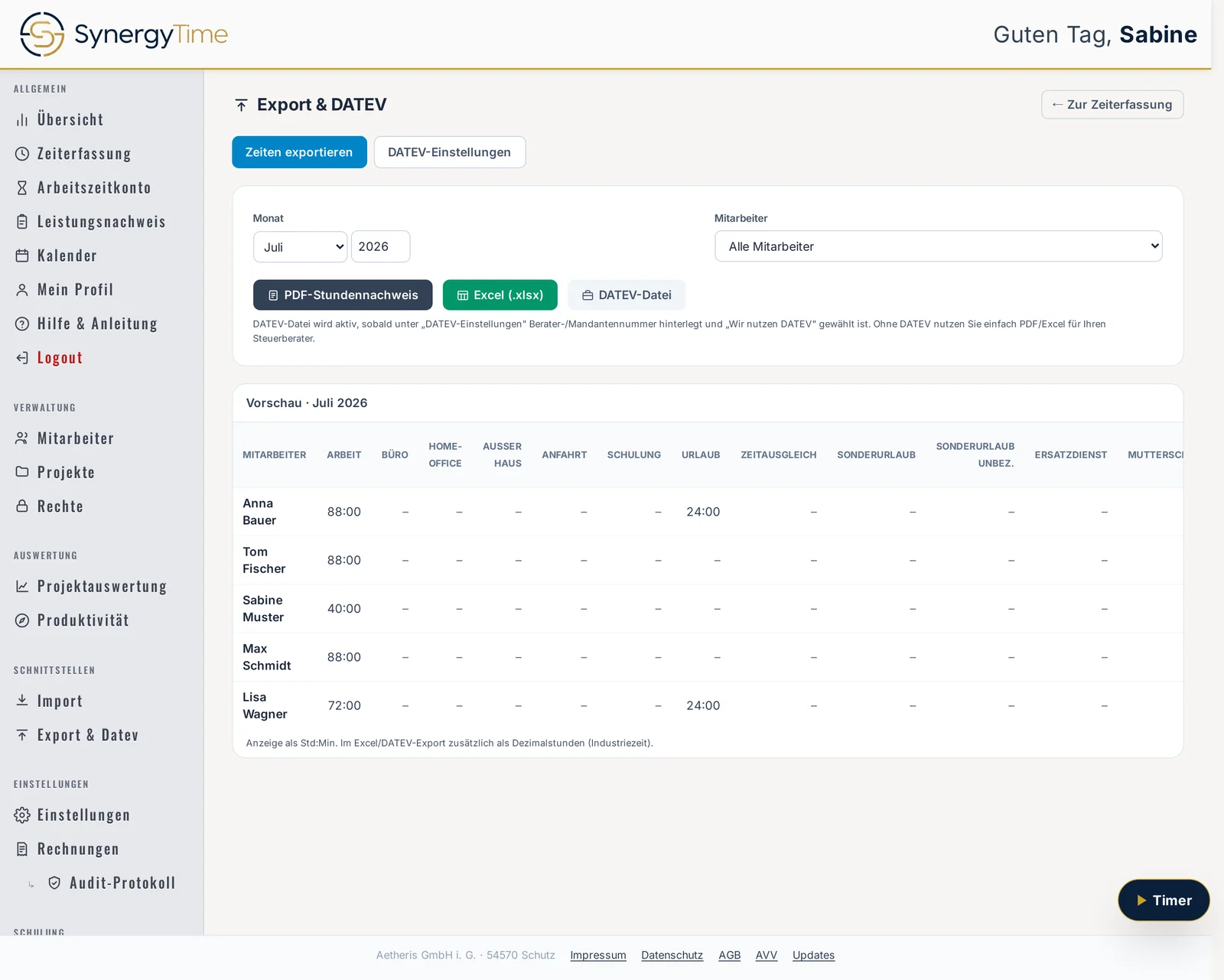Click the year field showing 2026

click(380, 246)
